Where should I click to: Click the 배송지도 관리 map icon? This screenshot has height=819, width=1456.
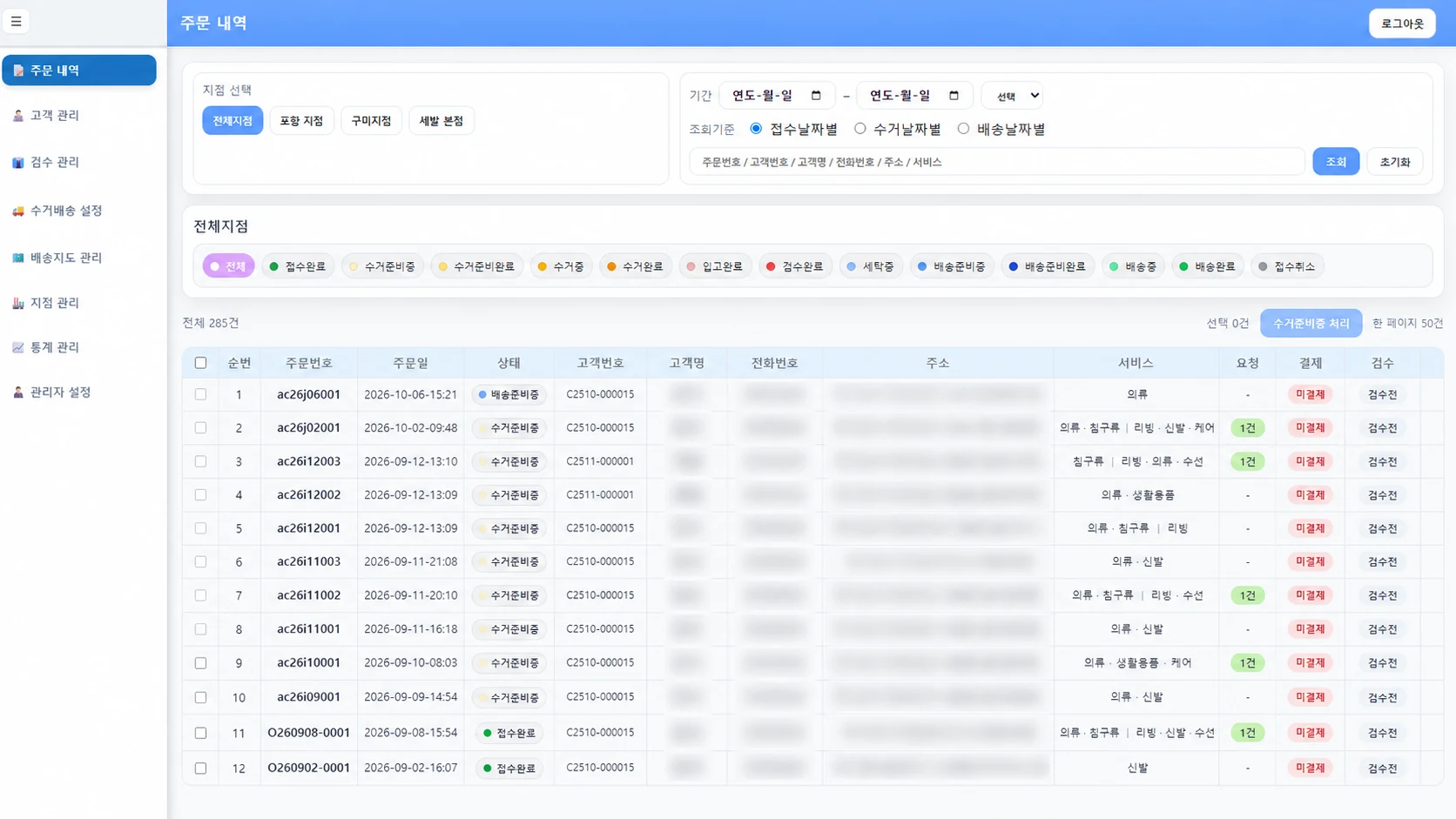click(x=18, y=258)
